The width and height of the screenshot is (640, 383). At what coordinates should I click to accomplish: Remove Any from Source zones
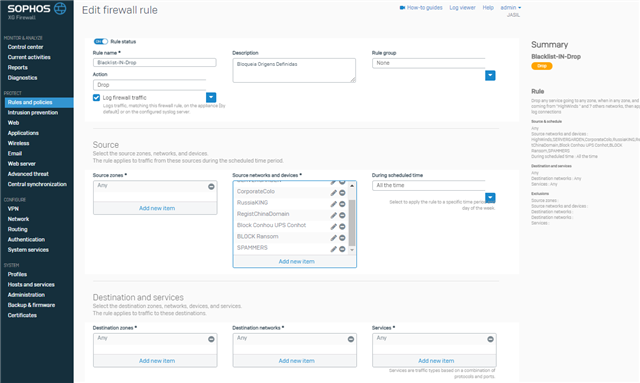pos(211,187)
